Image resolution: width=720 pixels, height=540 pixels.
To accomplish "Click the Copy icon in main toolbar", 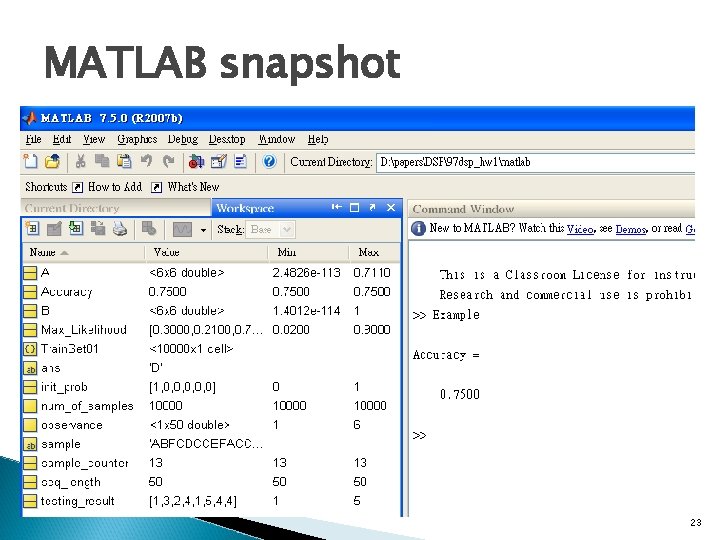I will pyautogui.click(x=102, y=161).
